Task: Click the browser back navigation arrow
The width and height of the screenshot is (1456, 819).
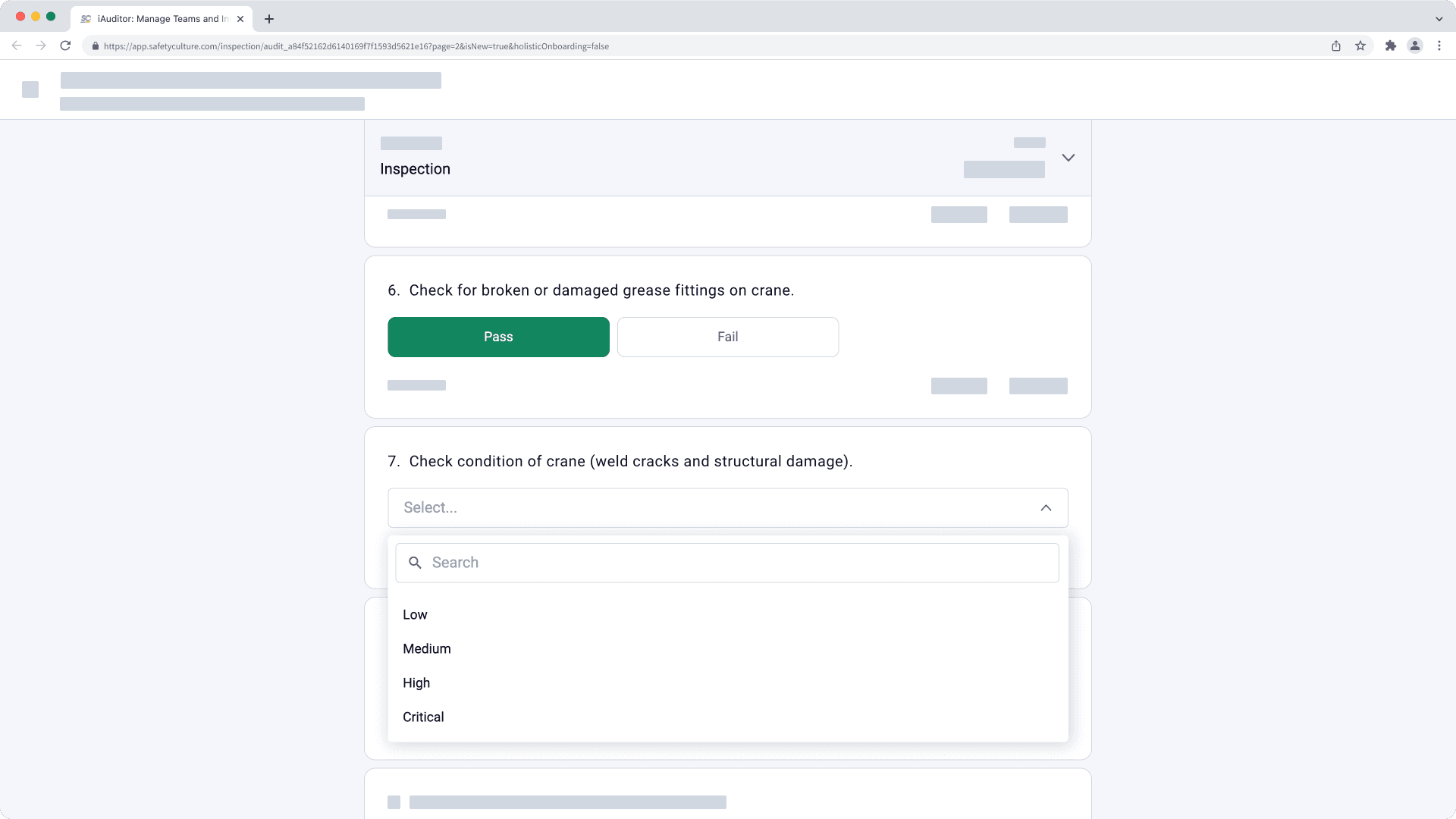Action: pyautogui.click(x=17, y=45)
